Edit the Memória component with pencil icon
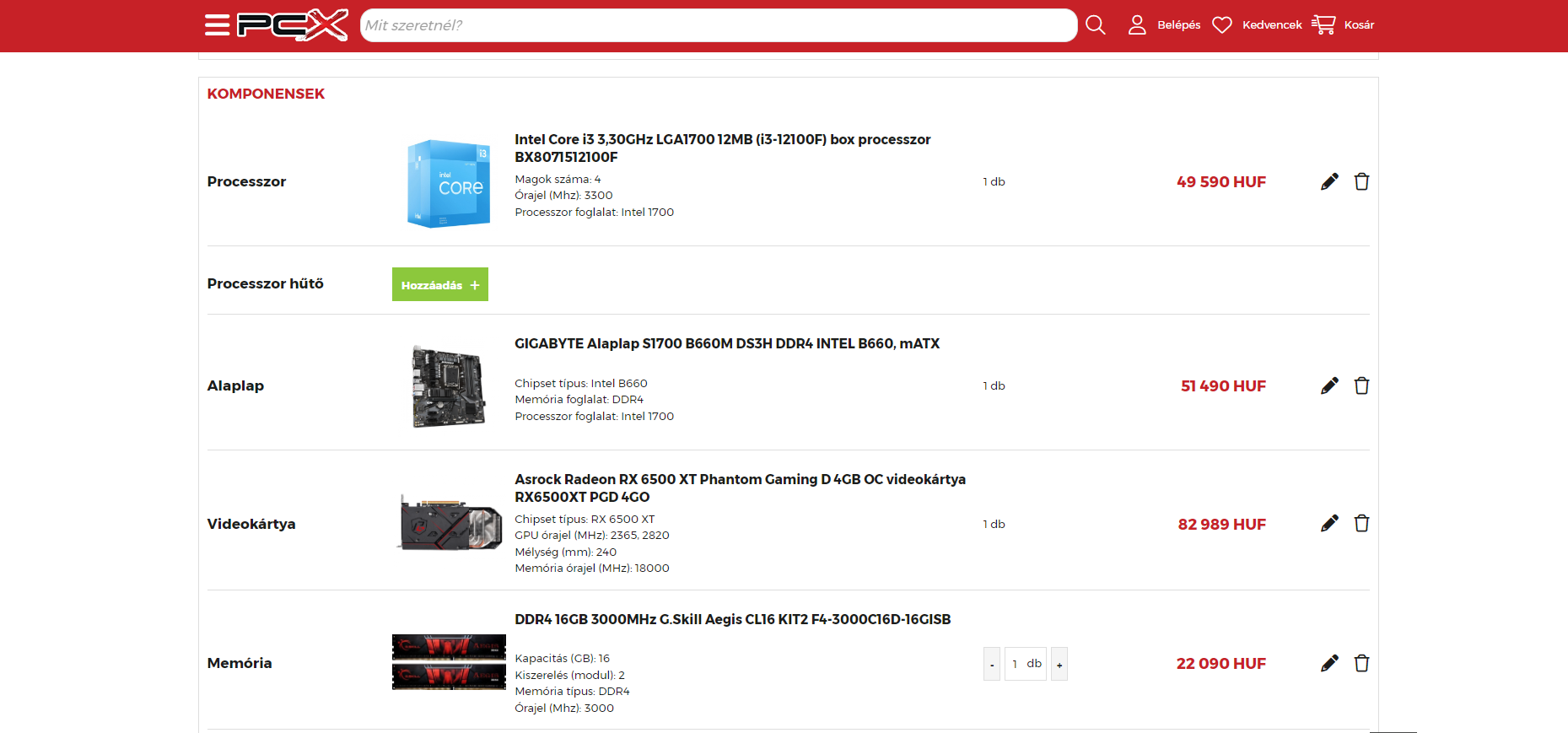The image size is (1568, 733). point(1329,663)
